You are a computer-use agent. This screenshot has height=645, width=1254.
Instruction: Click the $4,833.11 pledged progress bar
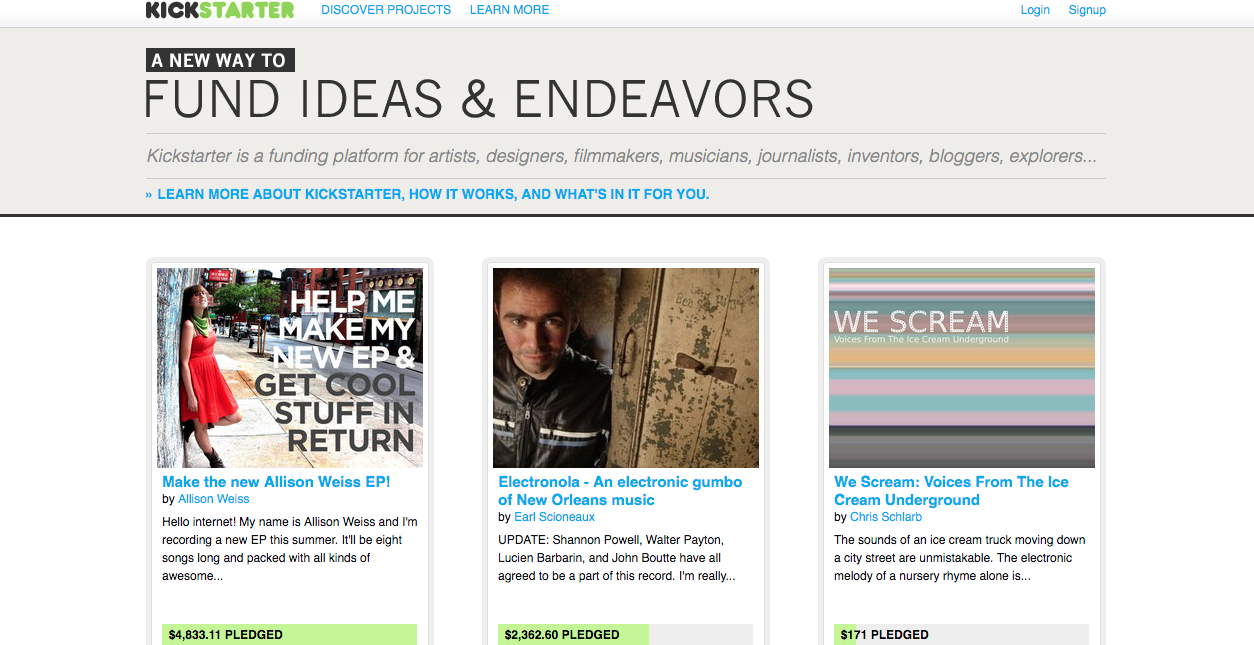click(x=290, y=634)
